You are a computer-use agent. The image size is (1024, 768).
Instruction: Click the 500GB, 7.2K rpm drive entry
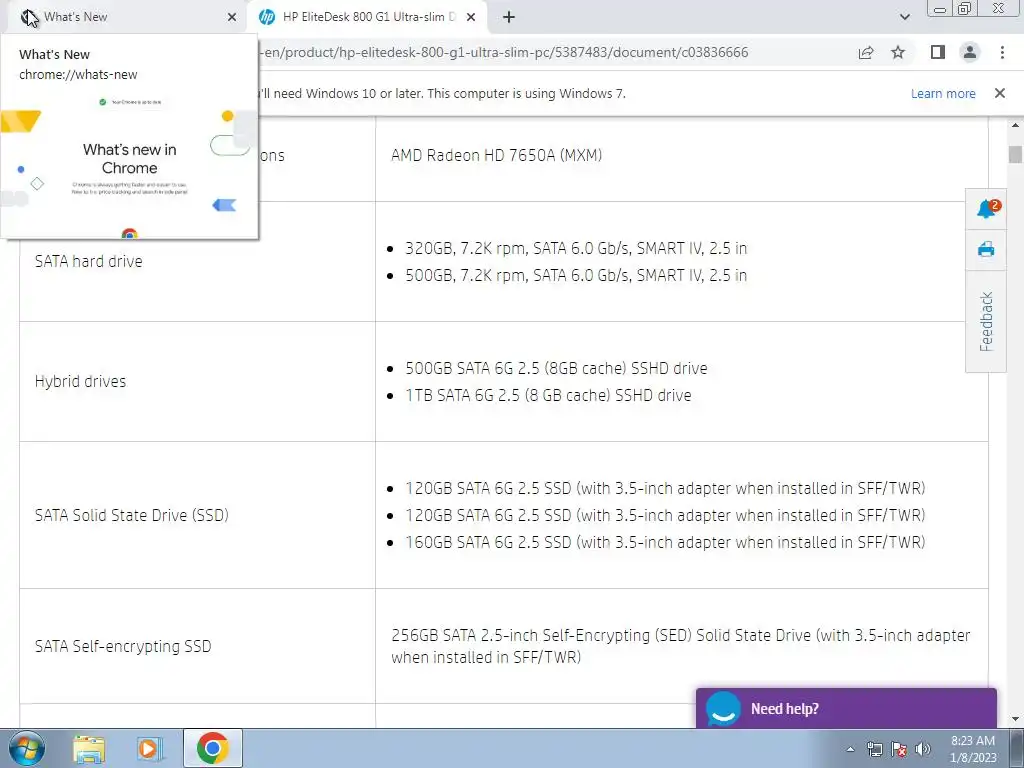[x=575, y=275]
